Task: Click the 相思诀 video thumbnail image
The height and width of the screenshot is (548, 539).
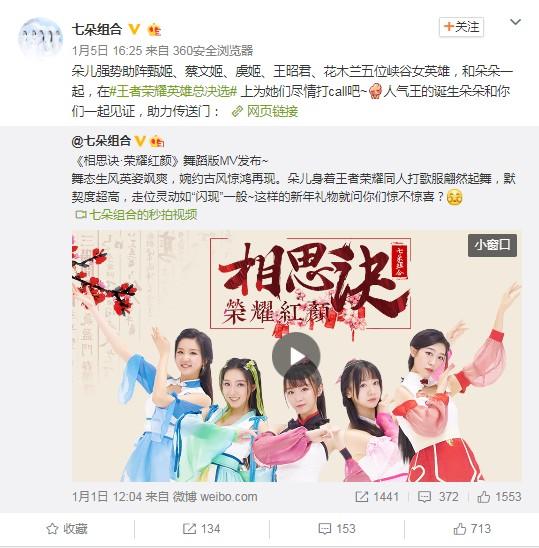Action: (x=296, y=356)
